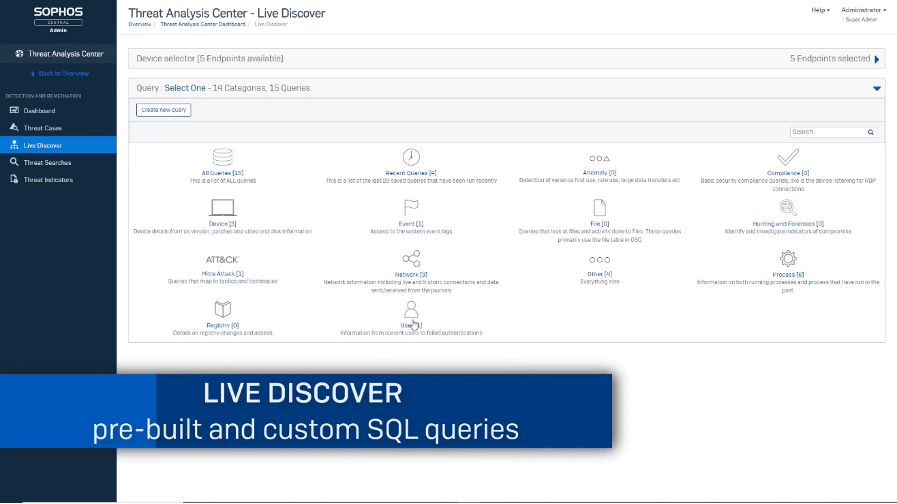
Task: Select the Network share-nodes icon
Action: click(x=411, y=259)
